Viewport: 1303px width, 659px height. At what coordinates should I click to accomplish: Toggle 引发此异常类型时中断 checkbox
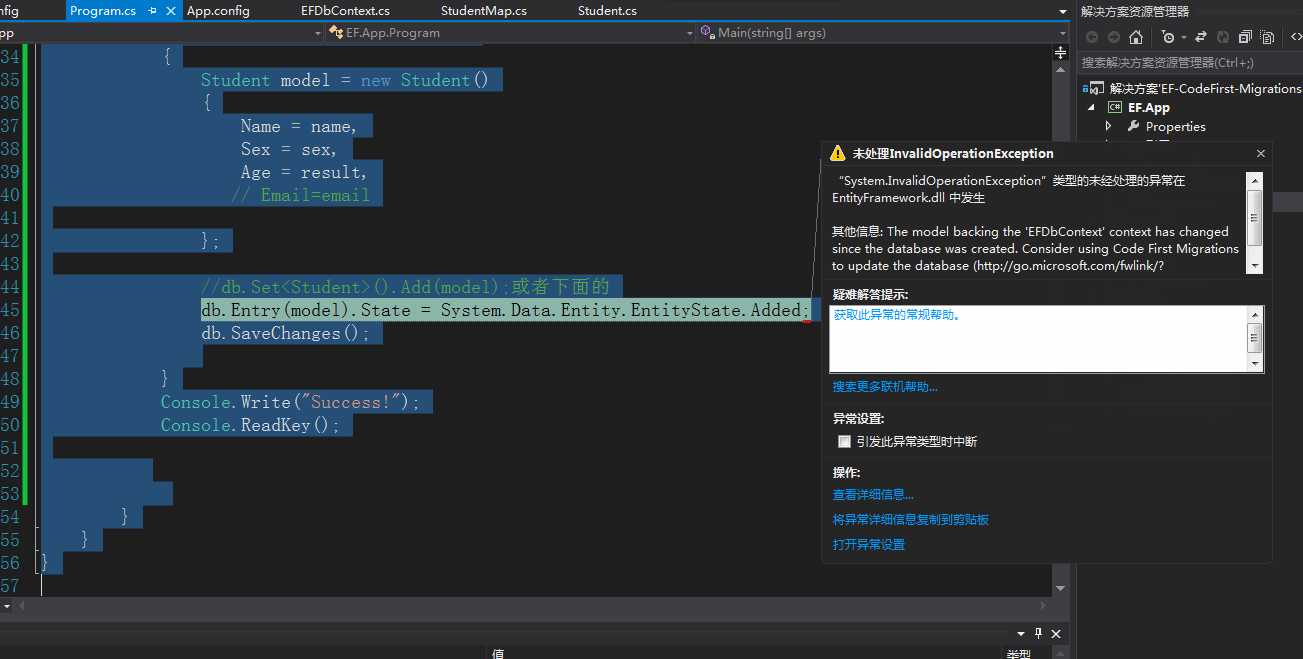click(845, 442)
